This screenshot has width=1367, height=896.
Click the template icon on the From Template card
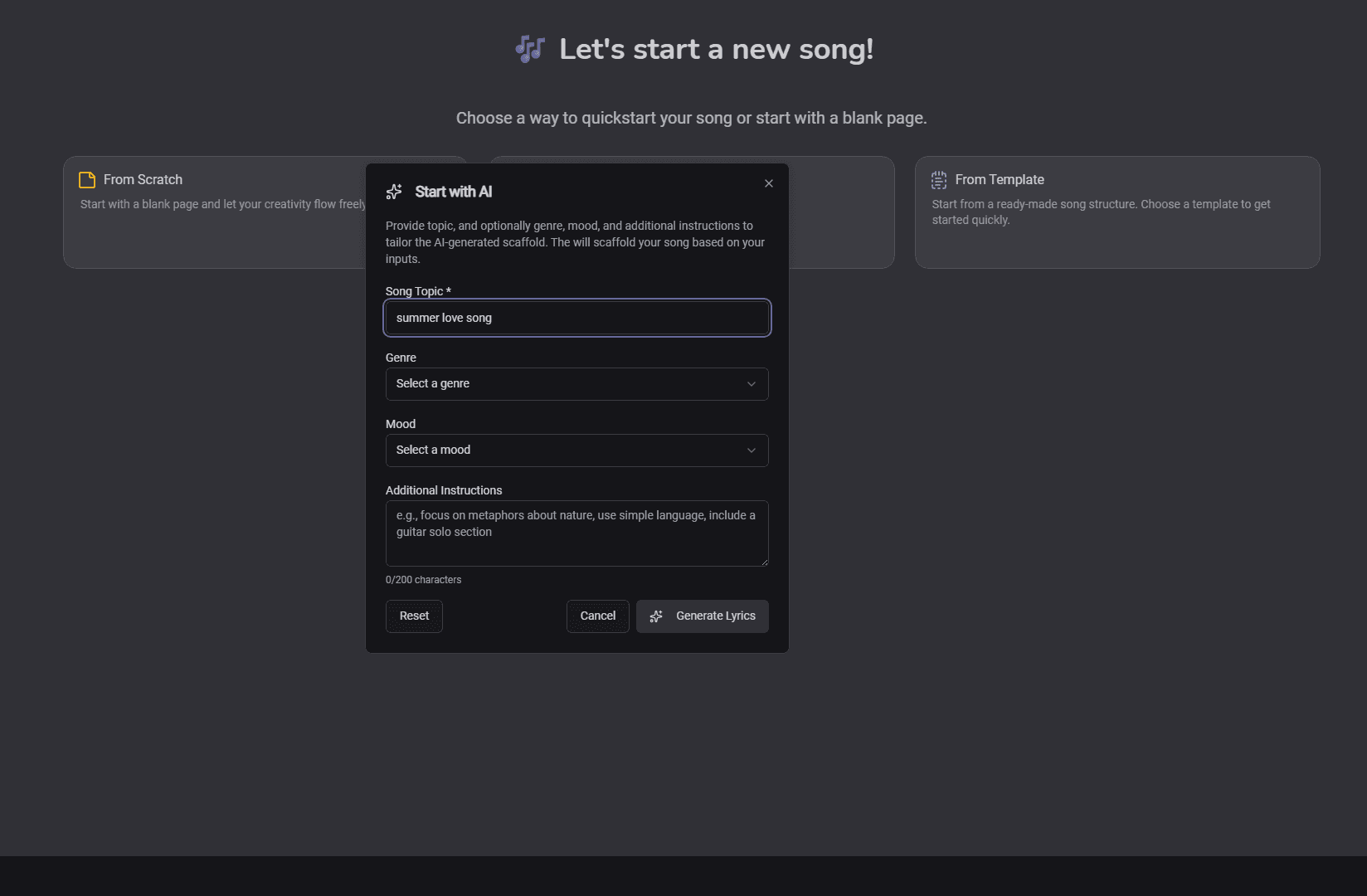click(938, 179)
